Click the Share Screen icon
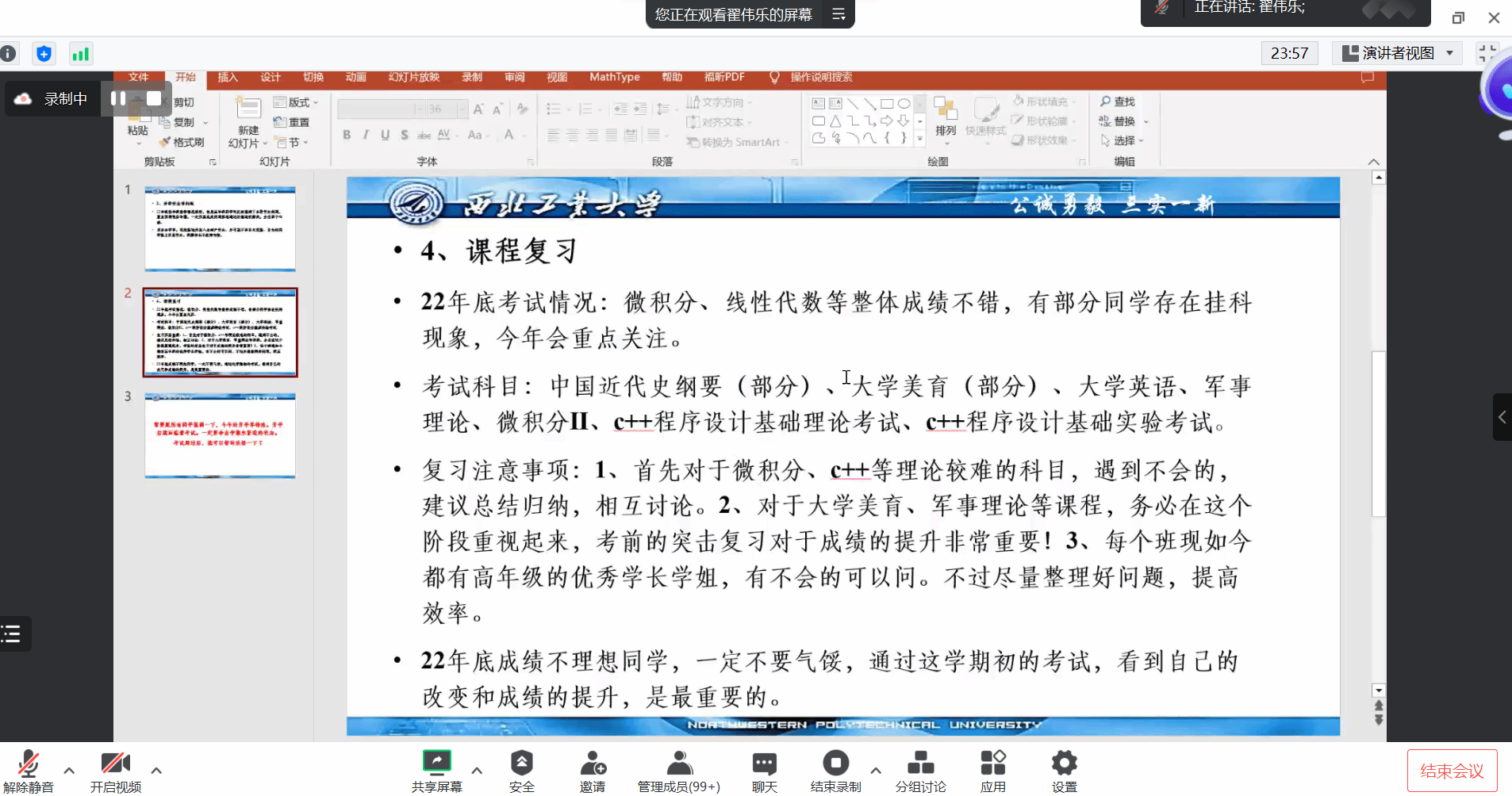This screenshot has width=1512, height=796. click(x=436, y=764)
